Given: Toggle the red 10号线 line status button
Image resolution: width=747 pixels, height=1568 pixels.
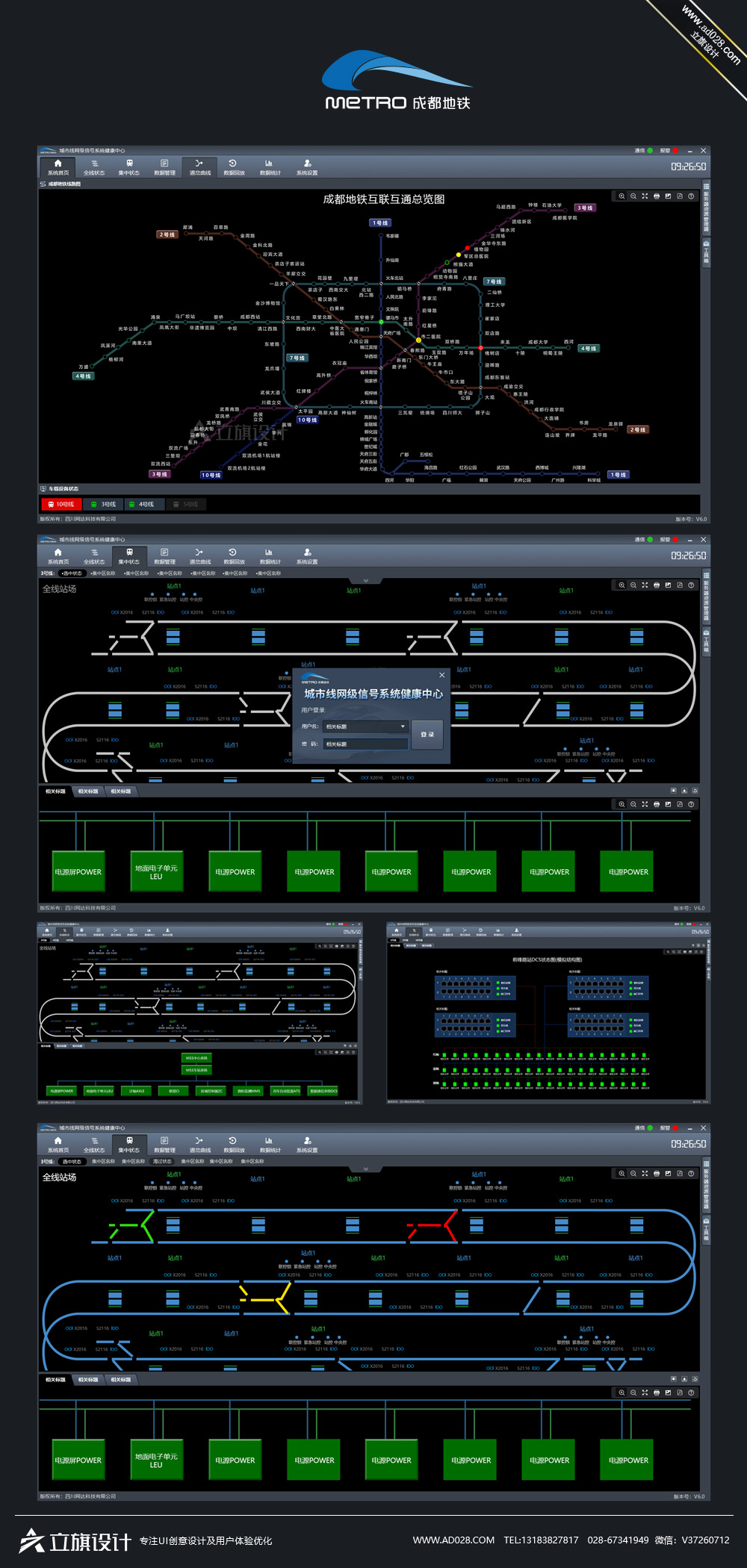Looking at the screenshot, I should click(61, 505).
